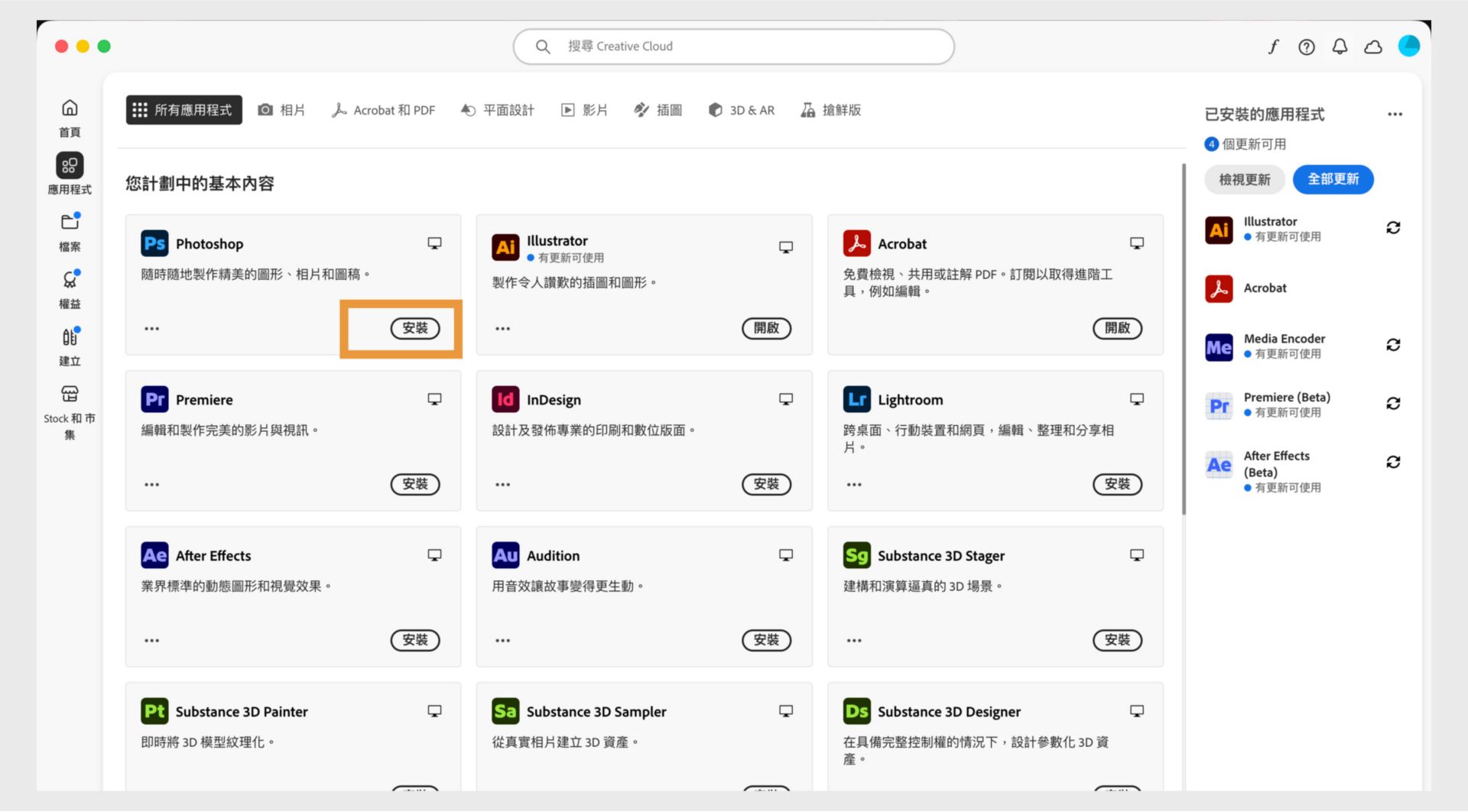Click the desktop monitor icon on Audition card
Viewport: 1468px width, 812px height.
tap(785, 555)
